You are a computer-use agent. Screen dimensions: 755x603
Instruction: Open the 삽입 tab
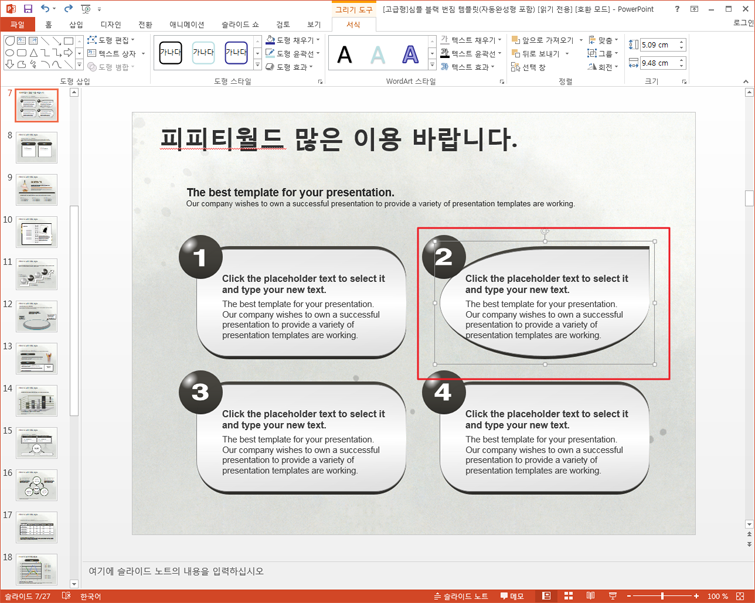point(76,24)
